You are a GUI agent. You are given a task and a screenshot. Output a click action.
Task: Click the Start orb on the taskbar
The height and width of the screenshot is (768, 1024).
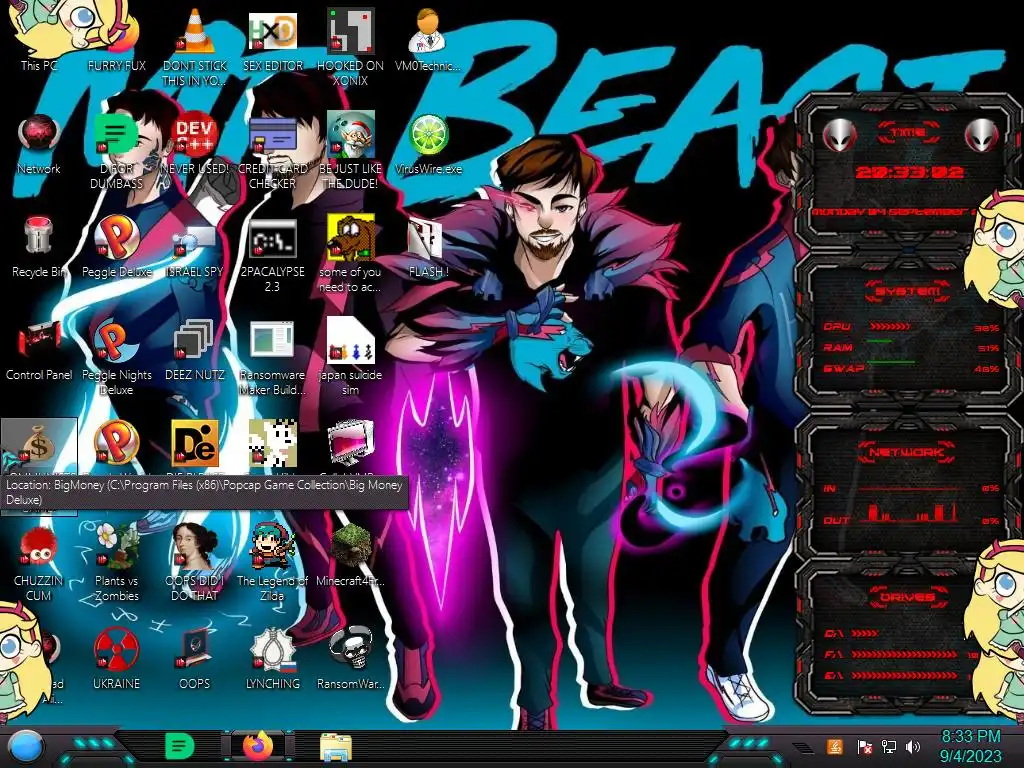pyautogui.click(x=26, y=746)
